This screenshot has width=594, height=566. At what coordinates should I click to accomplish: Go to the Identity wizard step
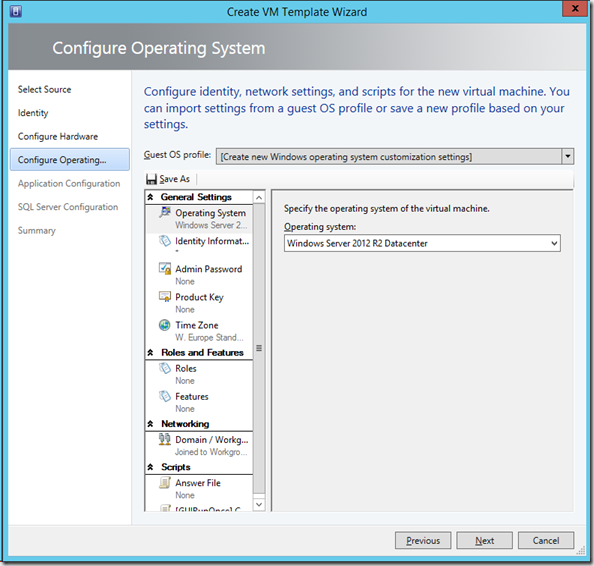pos(33,113)
